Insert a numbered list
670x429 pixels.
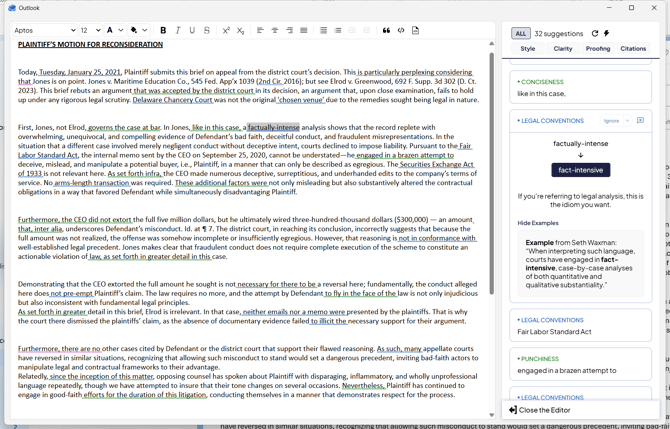(x=323, y=30)
